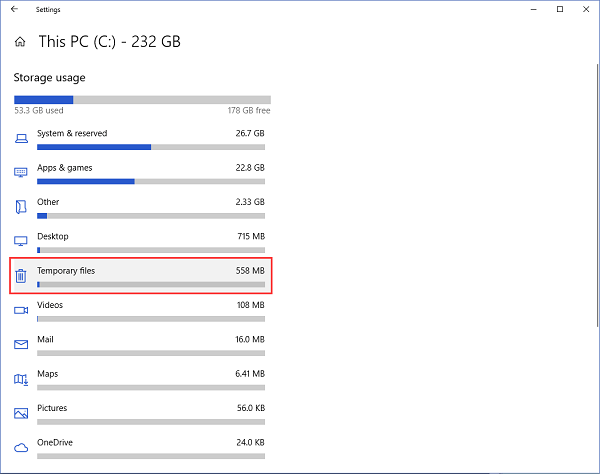This screenshot has width=600, height=474.
Task: Select the System & reserved label
Action: pyautogui.click(x=72, y=133)
